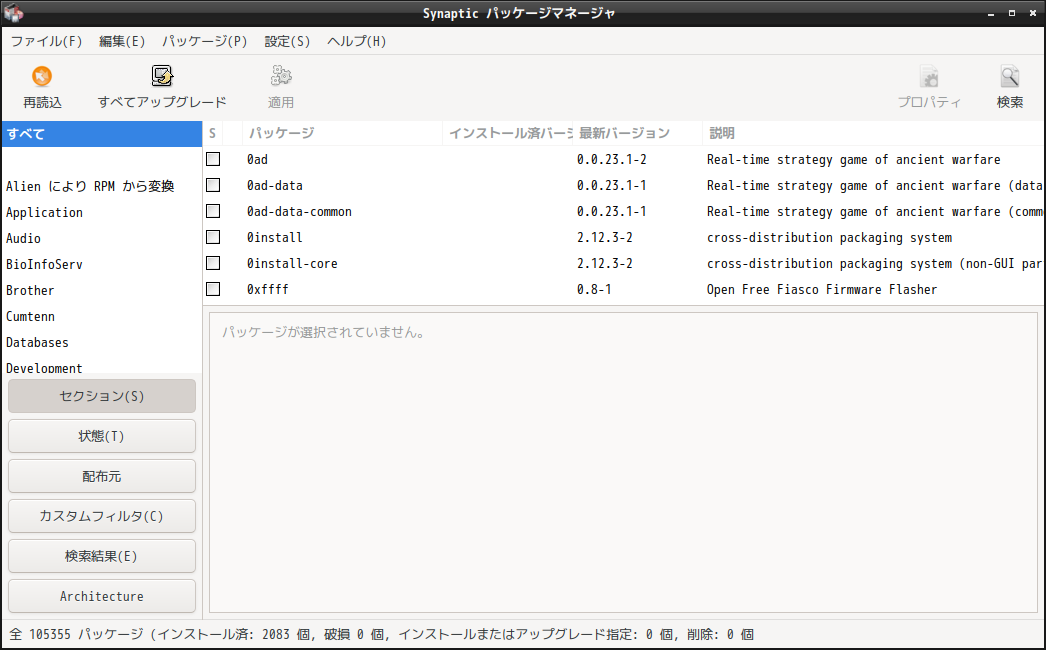Open the 設定(S) menu
This screenshot has height=650, width=1046.
pos(287,41)
